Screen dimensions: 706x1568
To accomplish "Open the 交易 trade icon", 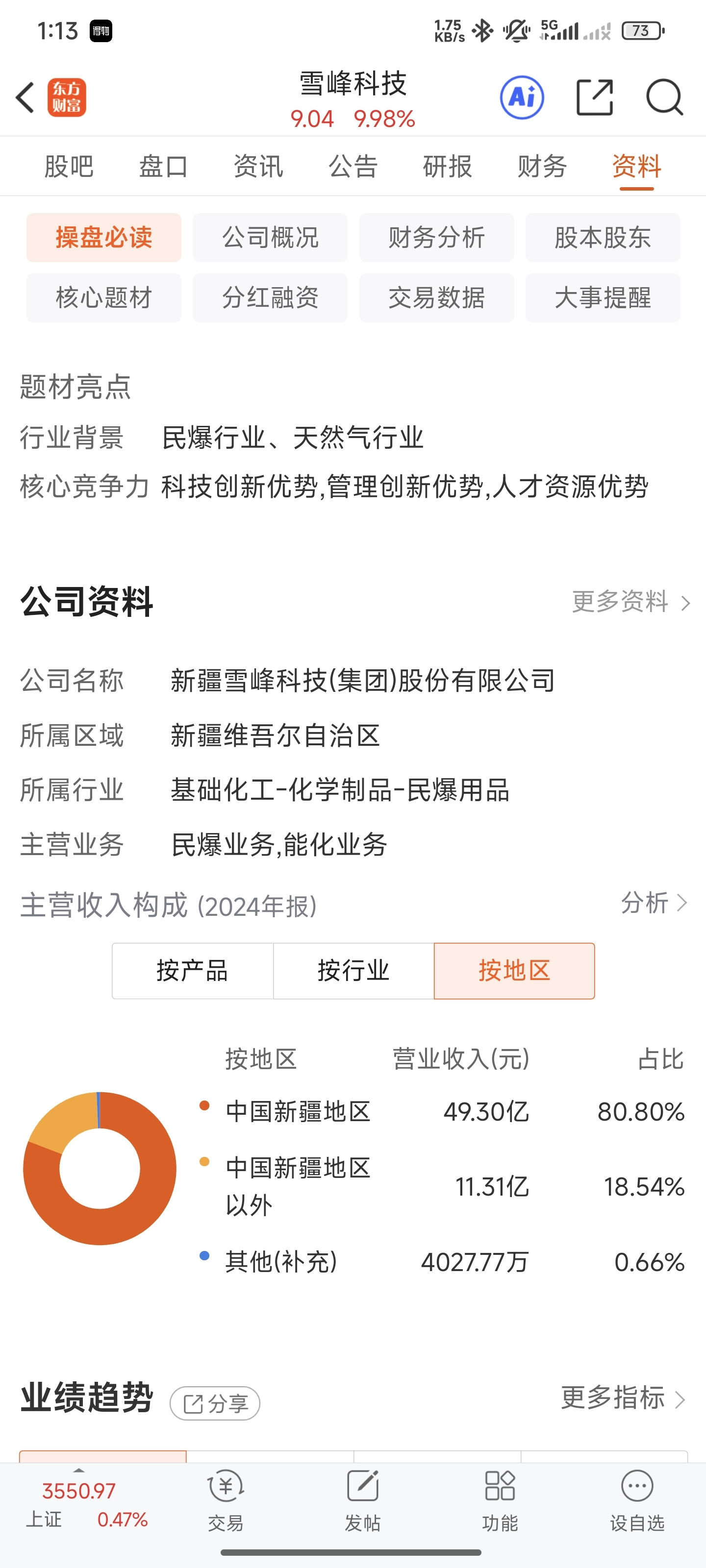I will point(226,1501).
